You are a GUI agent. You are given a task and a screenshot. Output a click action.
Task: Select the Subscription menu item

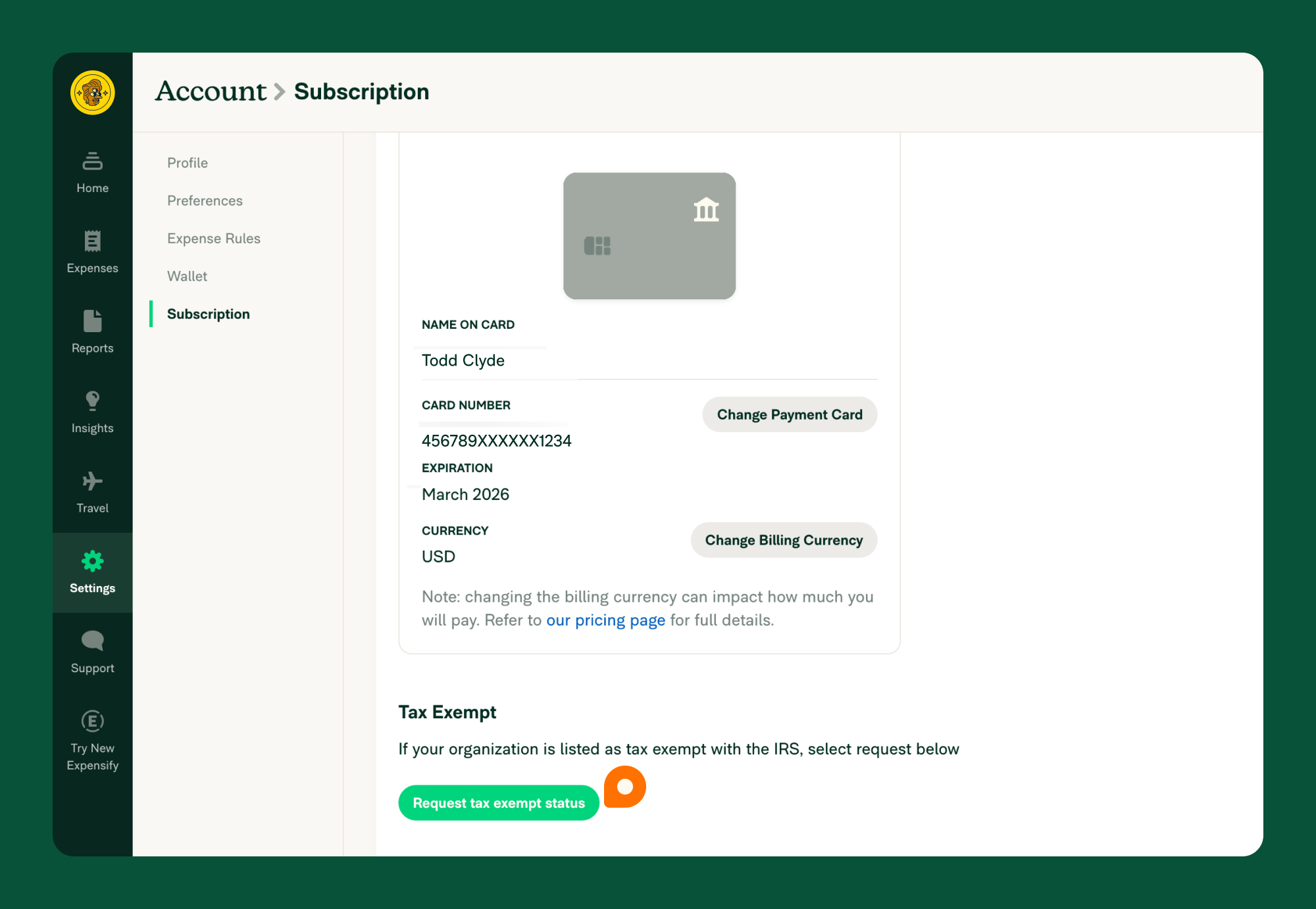pyautogui.click(x=208, y=314)
